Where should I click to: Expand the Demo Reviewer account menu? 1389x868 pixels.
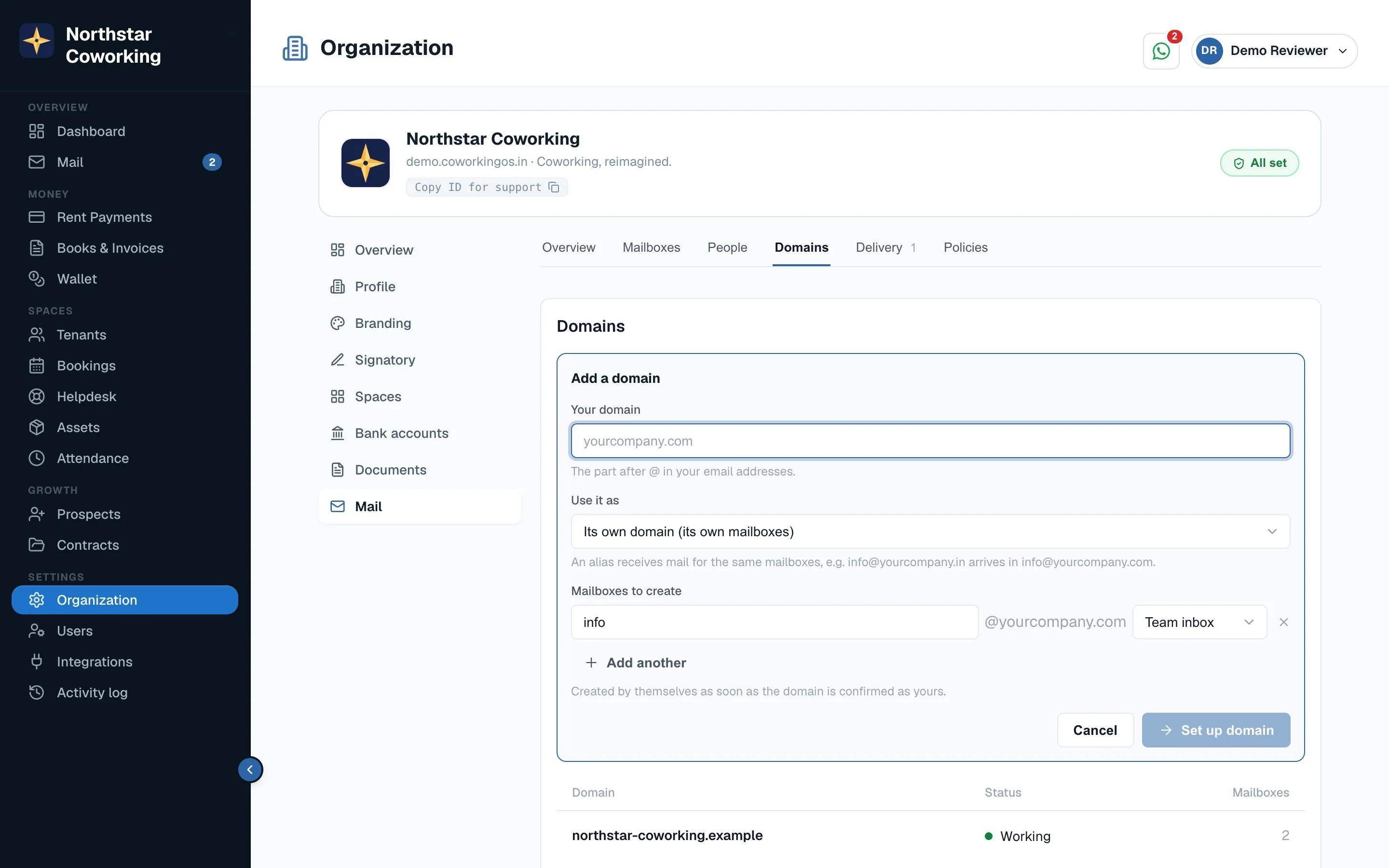[1274, 51]
